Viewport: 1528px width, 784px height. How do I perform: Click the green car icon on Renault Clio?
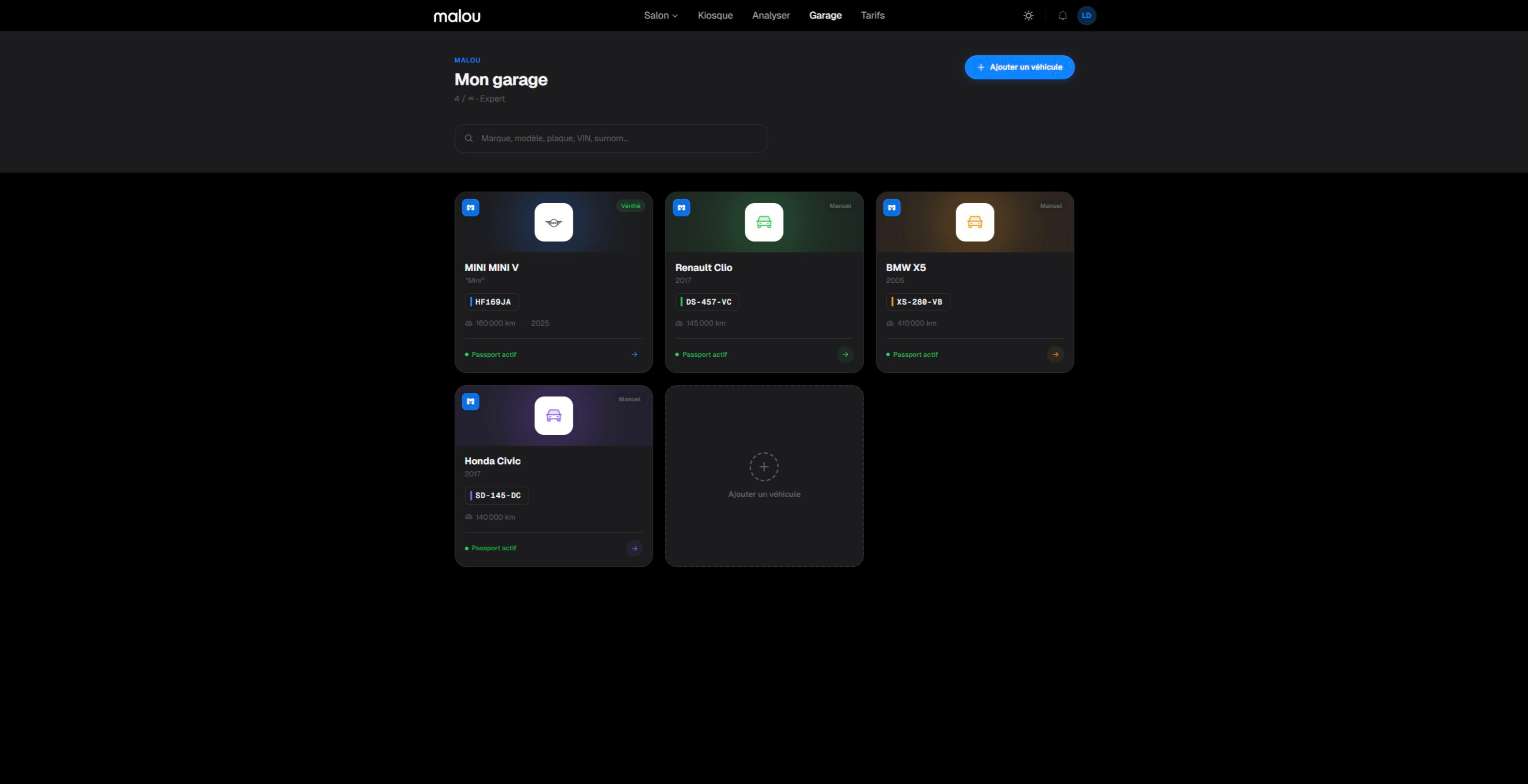click(x=764, y=222)
